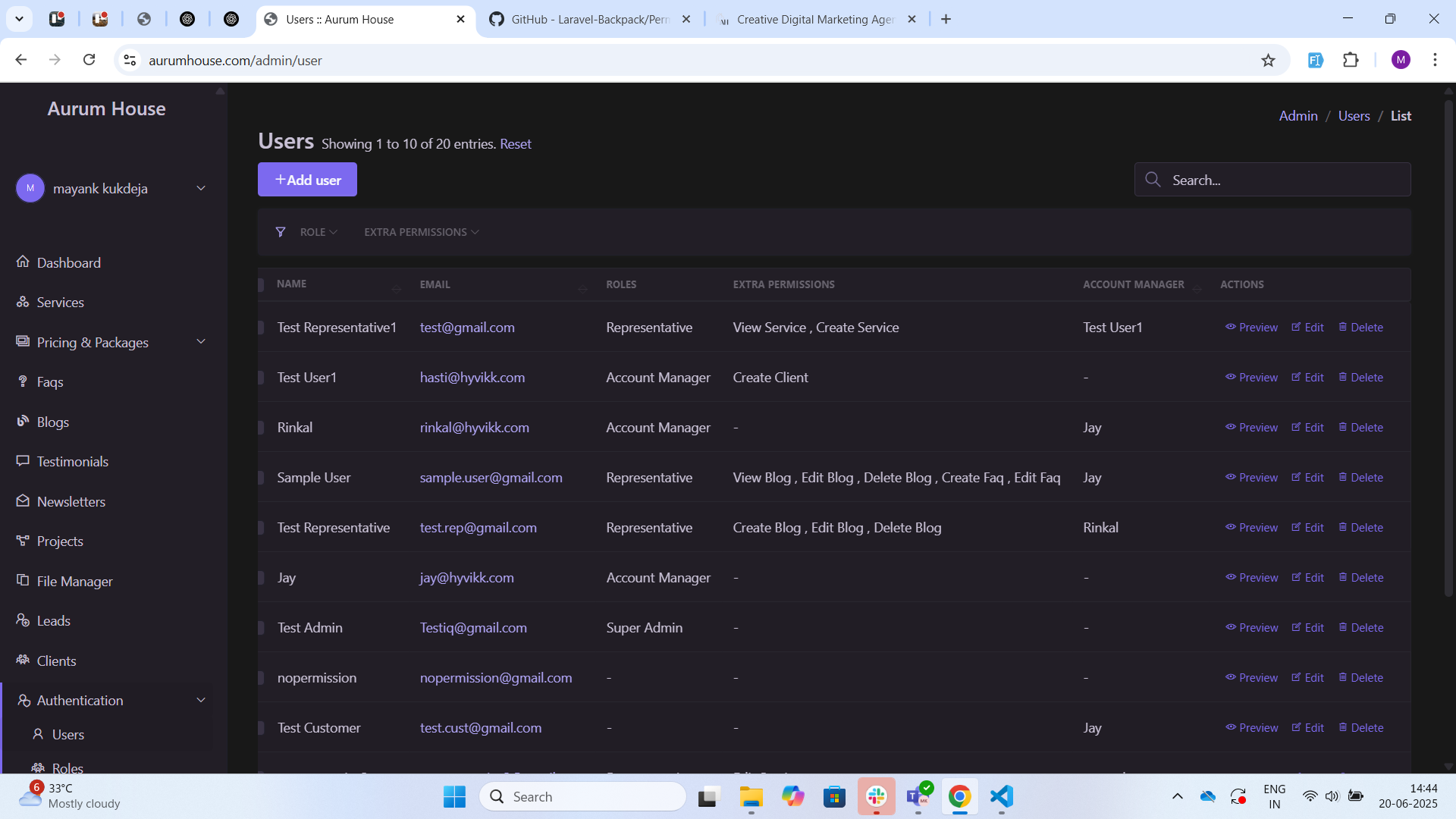
Task: Click the Faqs question mark icon
Action: (23, 381)
